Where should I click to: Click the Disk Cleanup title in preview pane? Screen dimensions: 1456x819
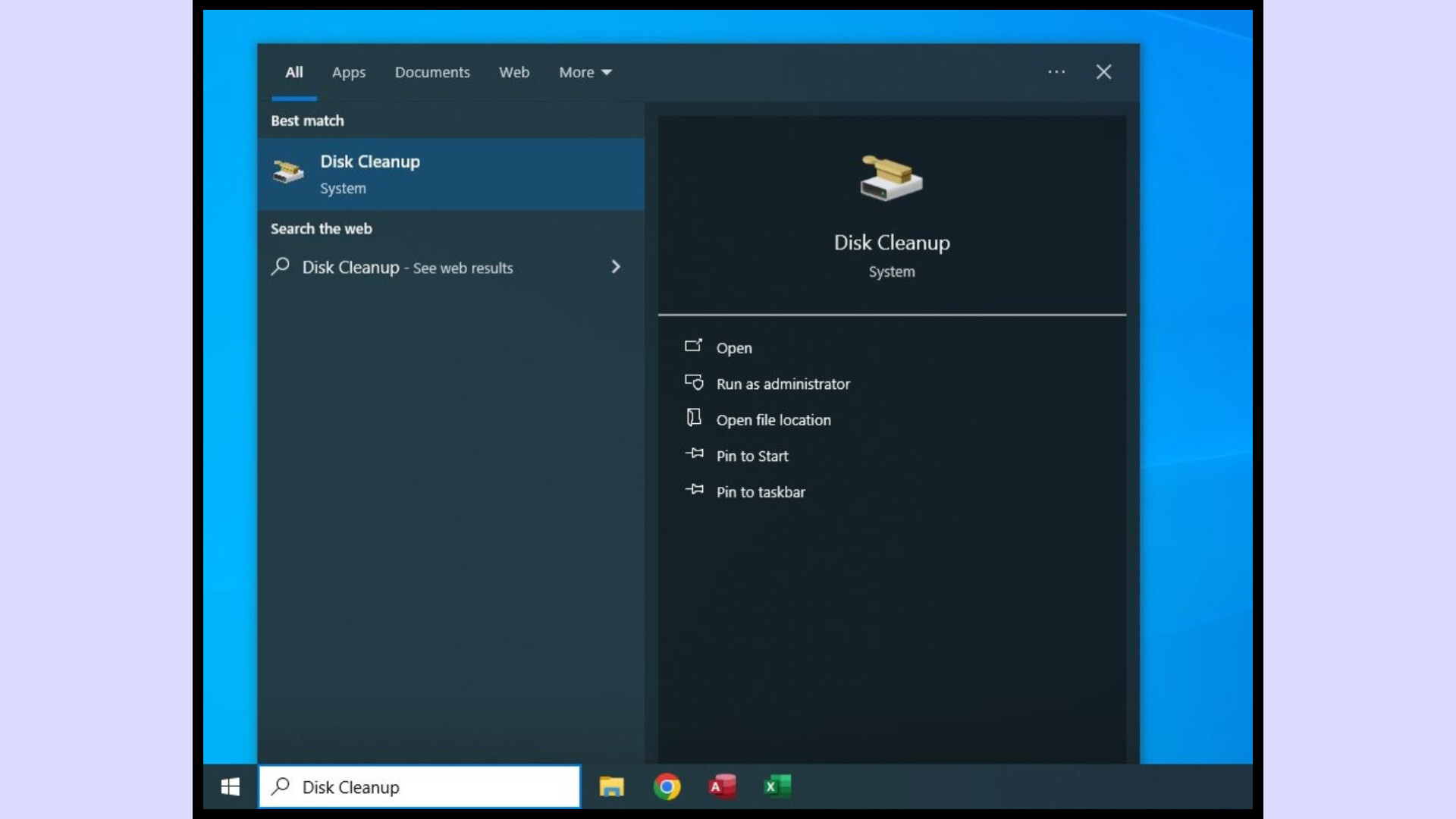[892, 243]
